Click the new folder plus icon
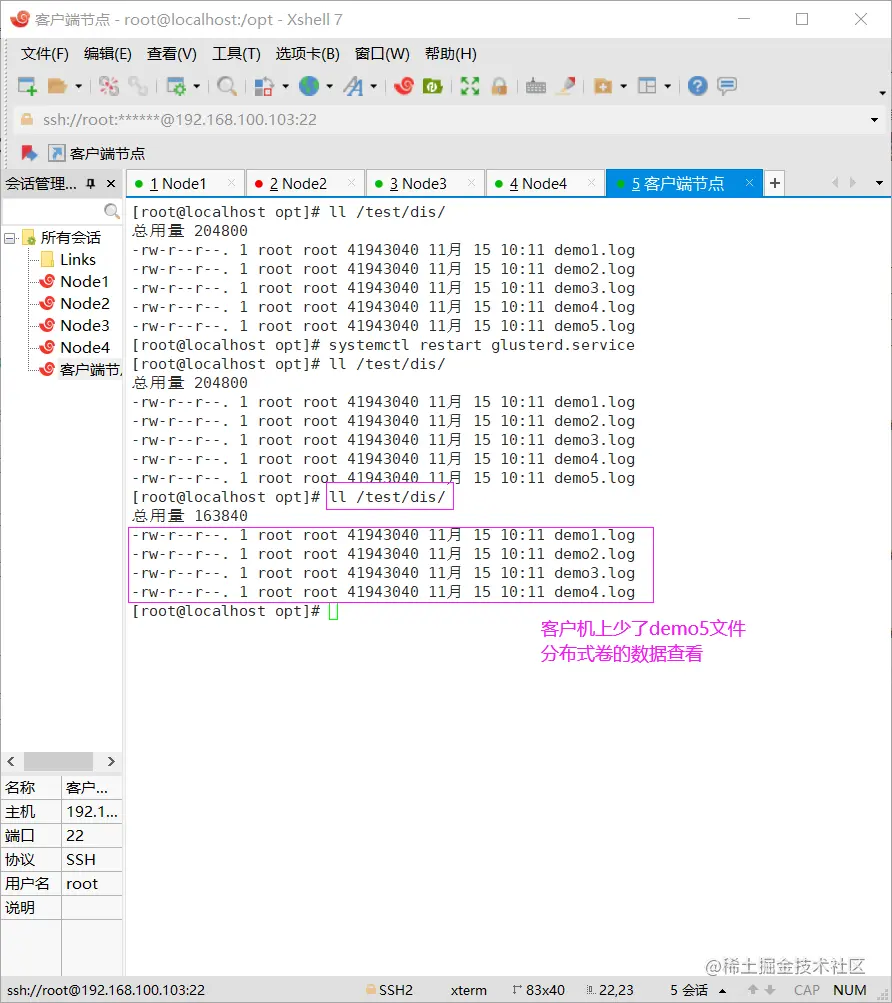Viewport: 892px width, 1003px height. click(603, 86)
